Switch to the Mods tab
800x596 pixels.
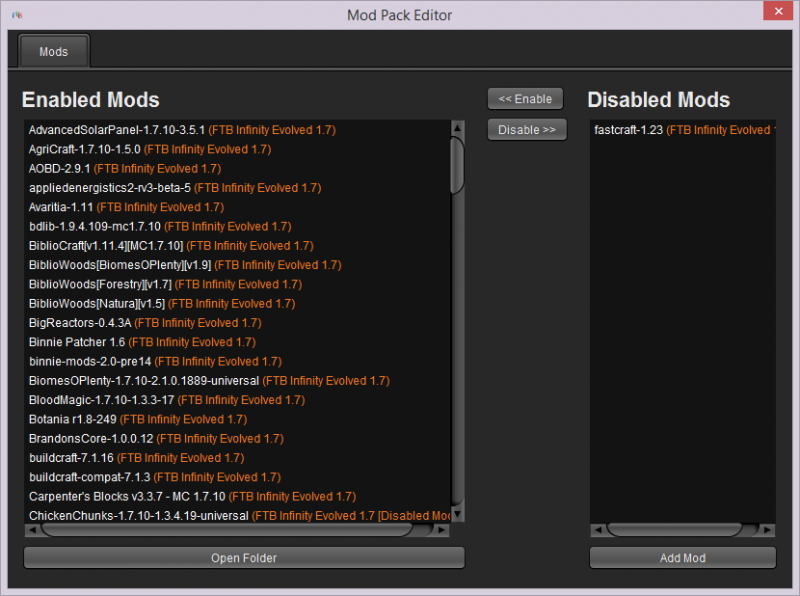pyautogui.click(x=53, y=51)
